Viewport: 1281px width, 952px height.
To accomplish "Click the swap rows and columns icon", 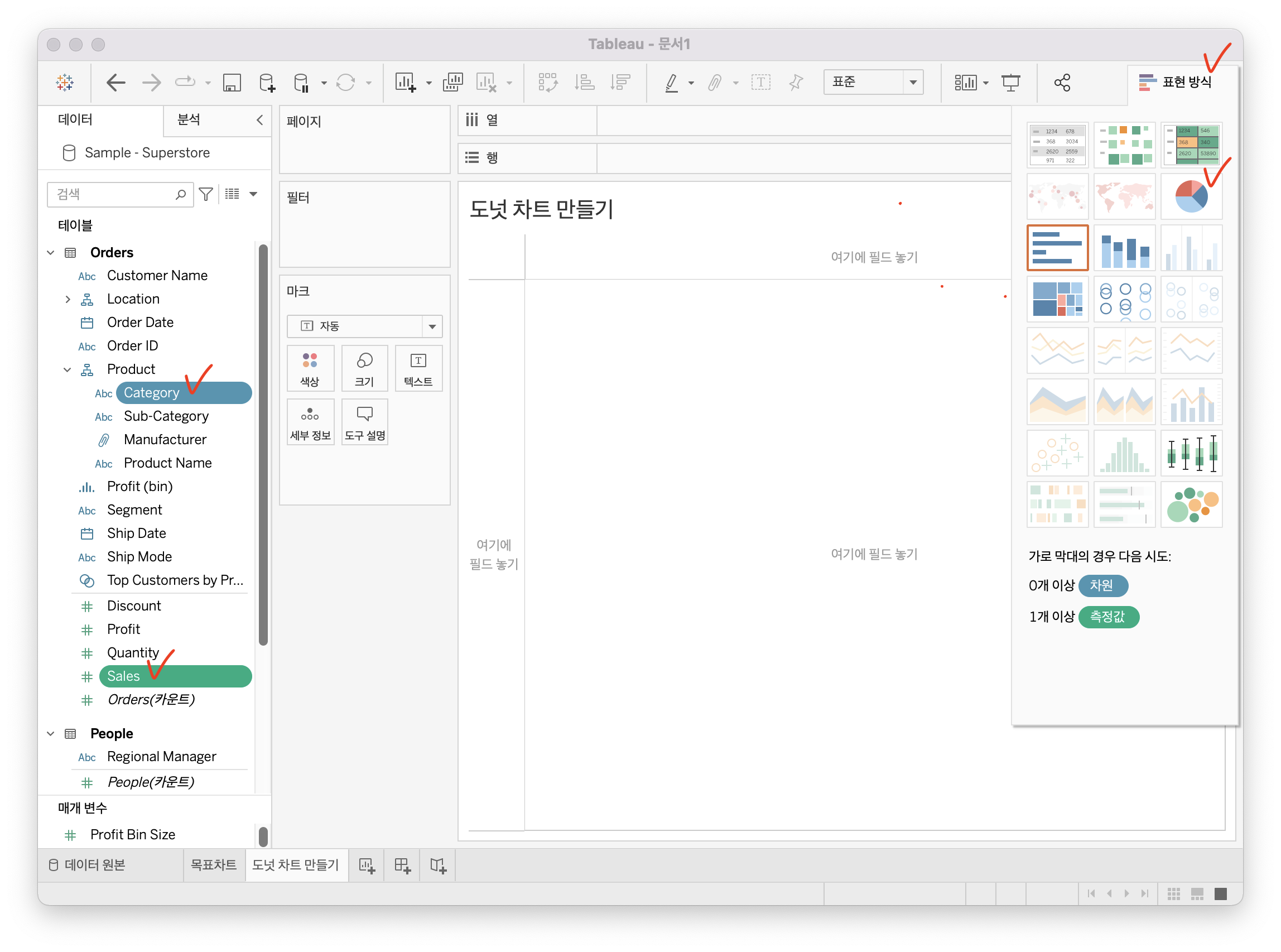I will (547, 83).
